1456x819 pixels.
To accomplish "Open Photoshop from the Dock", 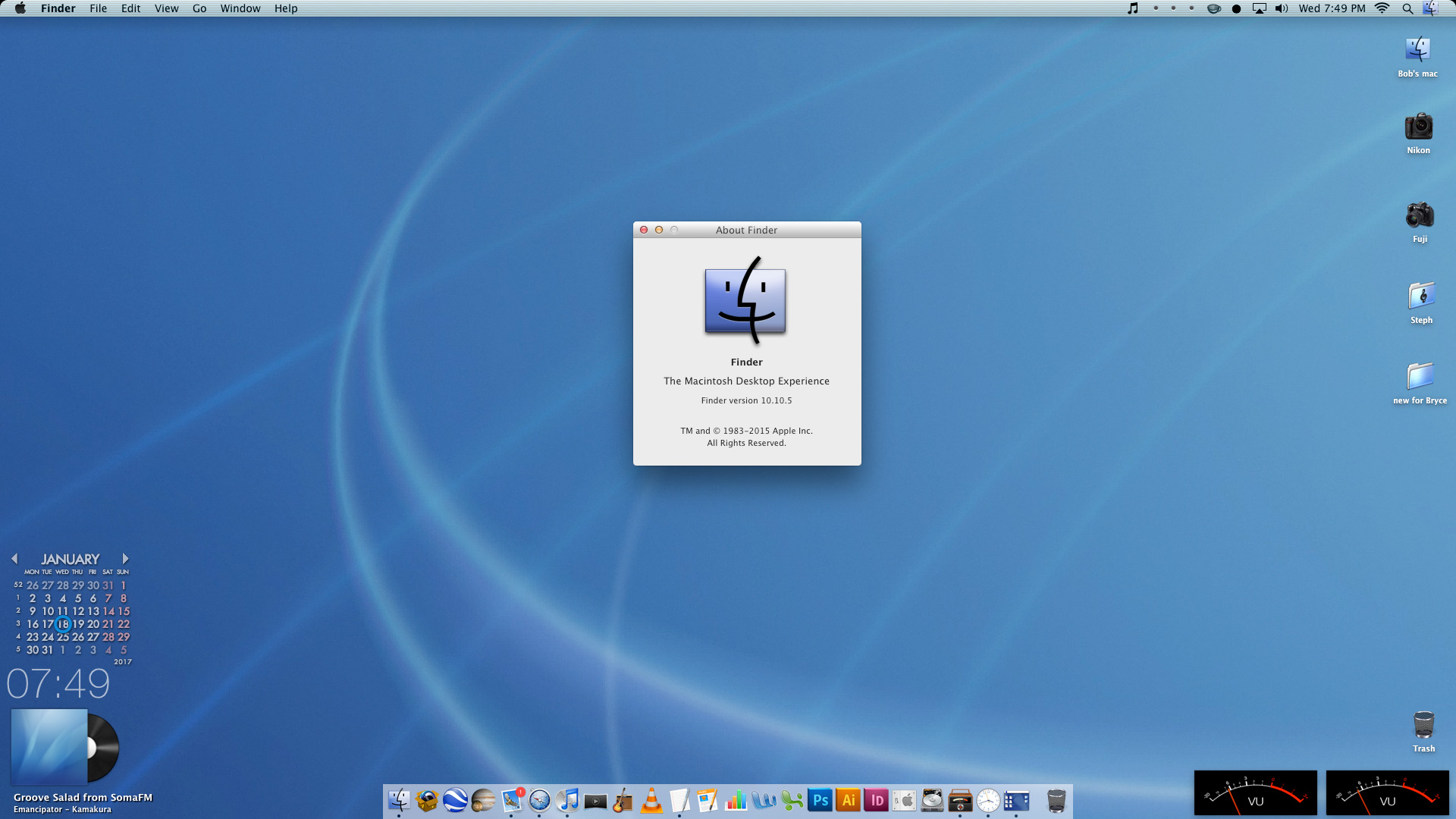I will pos(820,801).
